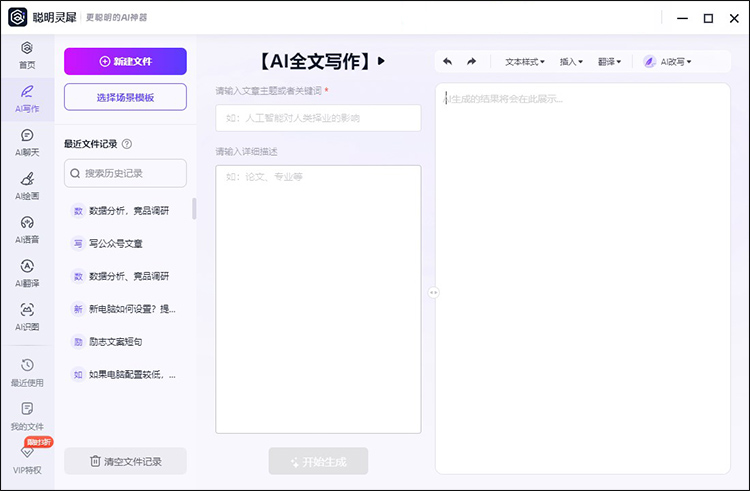Open the 首页 home icon in sidebar
This screenshot has height=491, width=750.
pos(27,48)
